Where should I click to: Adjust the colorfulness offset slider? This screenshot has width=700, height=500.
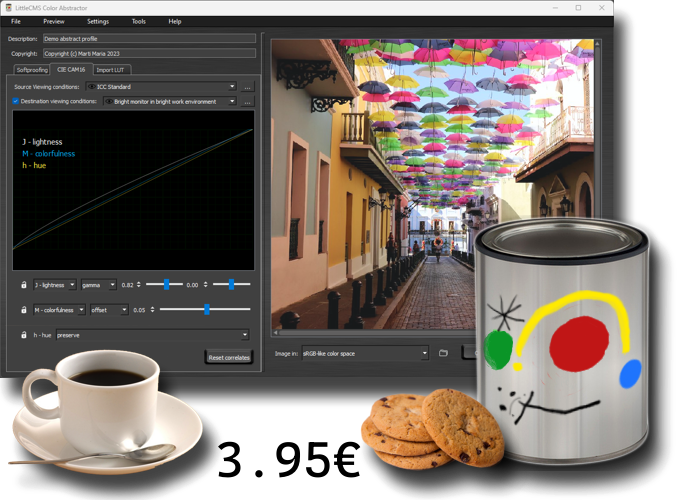coord(205,309)
